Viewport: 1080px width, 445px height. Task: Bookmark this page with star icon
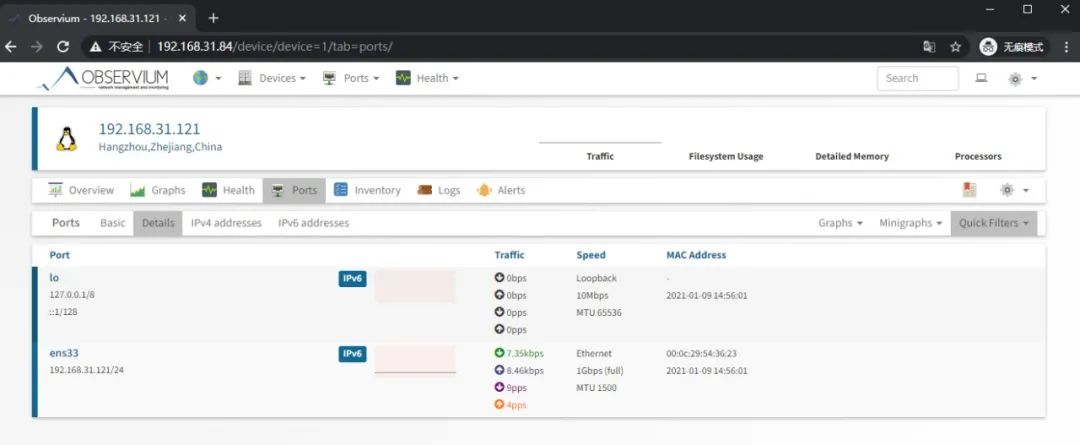pos(955,47)
